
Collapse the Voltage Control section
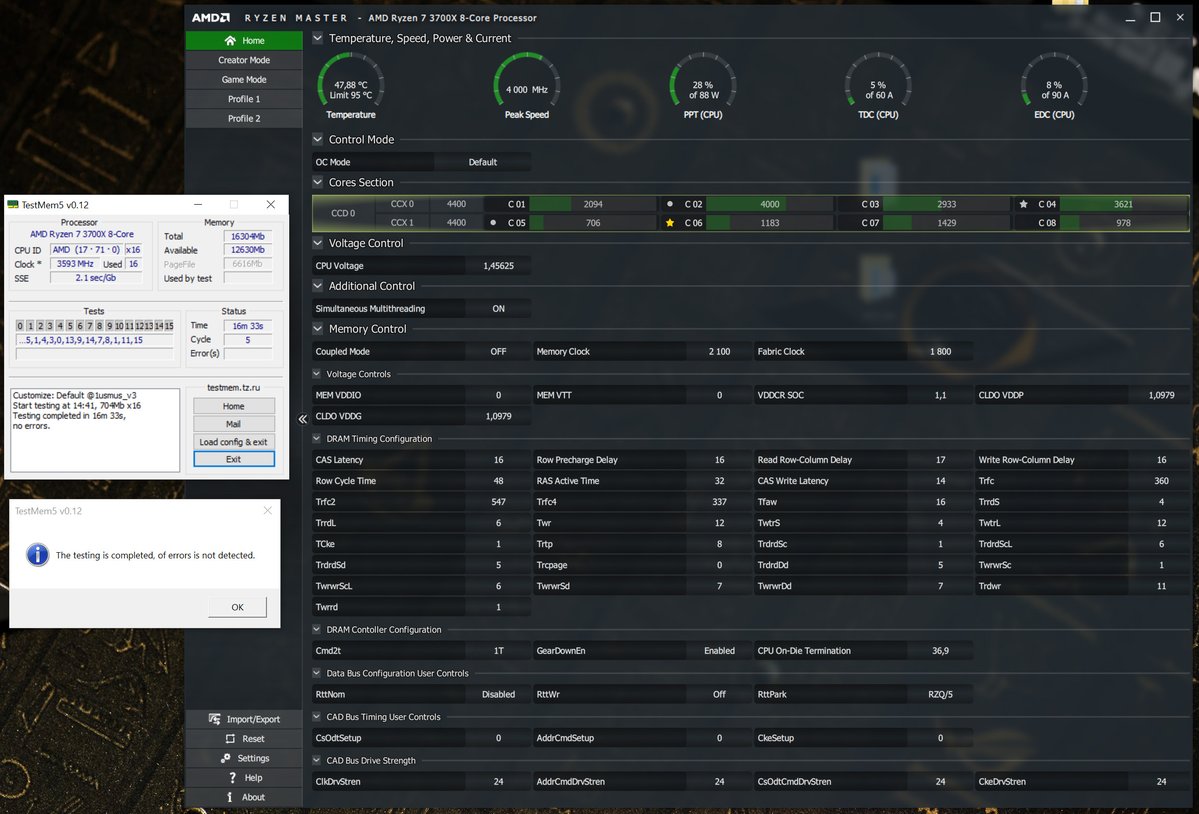[x=317, y=243]
